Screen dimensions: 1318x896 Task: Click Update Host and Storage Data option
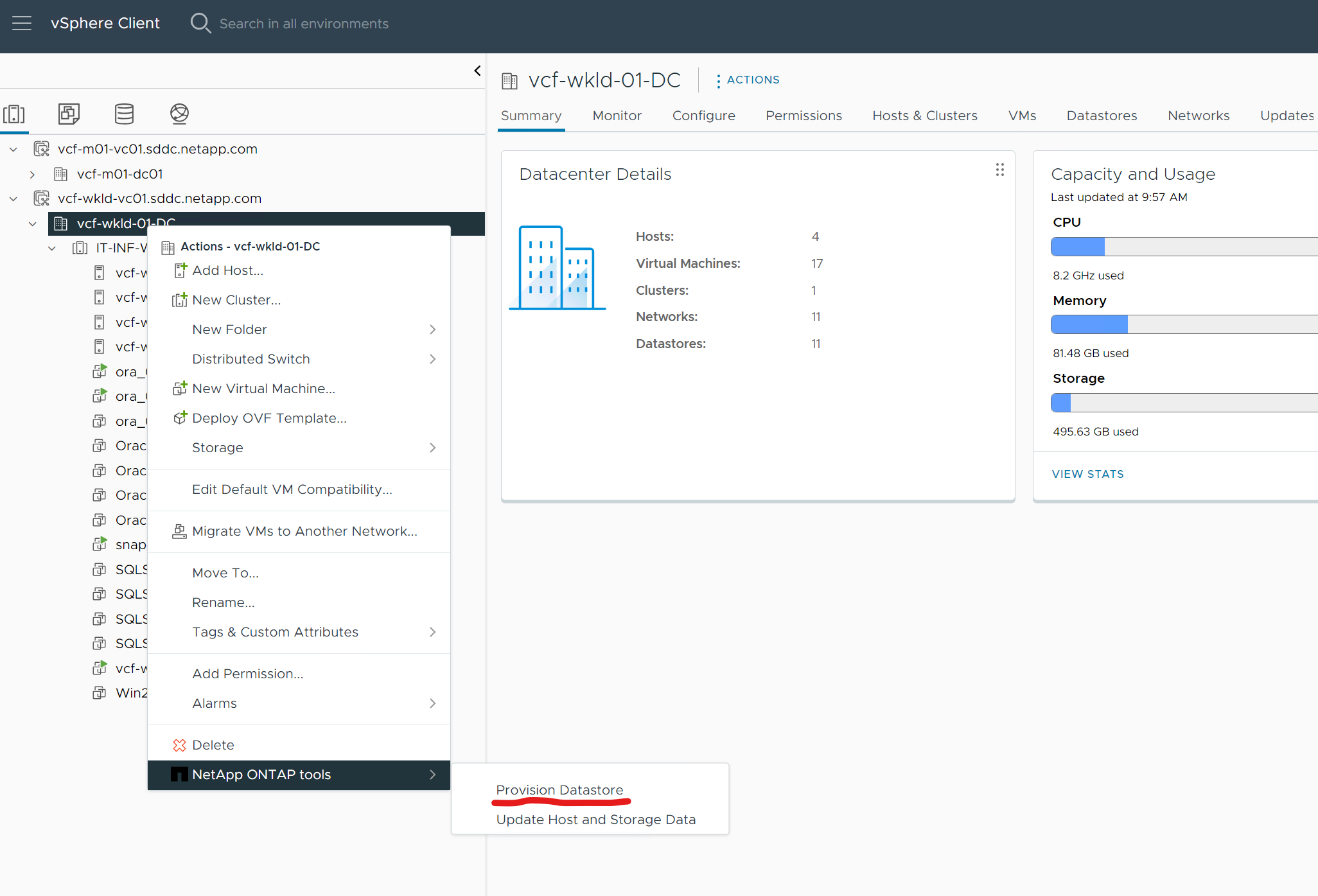click(596, 819)
